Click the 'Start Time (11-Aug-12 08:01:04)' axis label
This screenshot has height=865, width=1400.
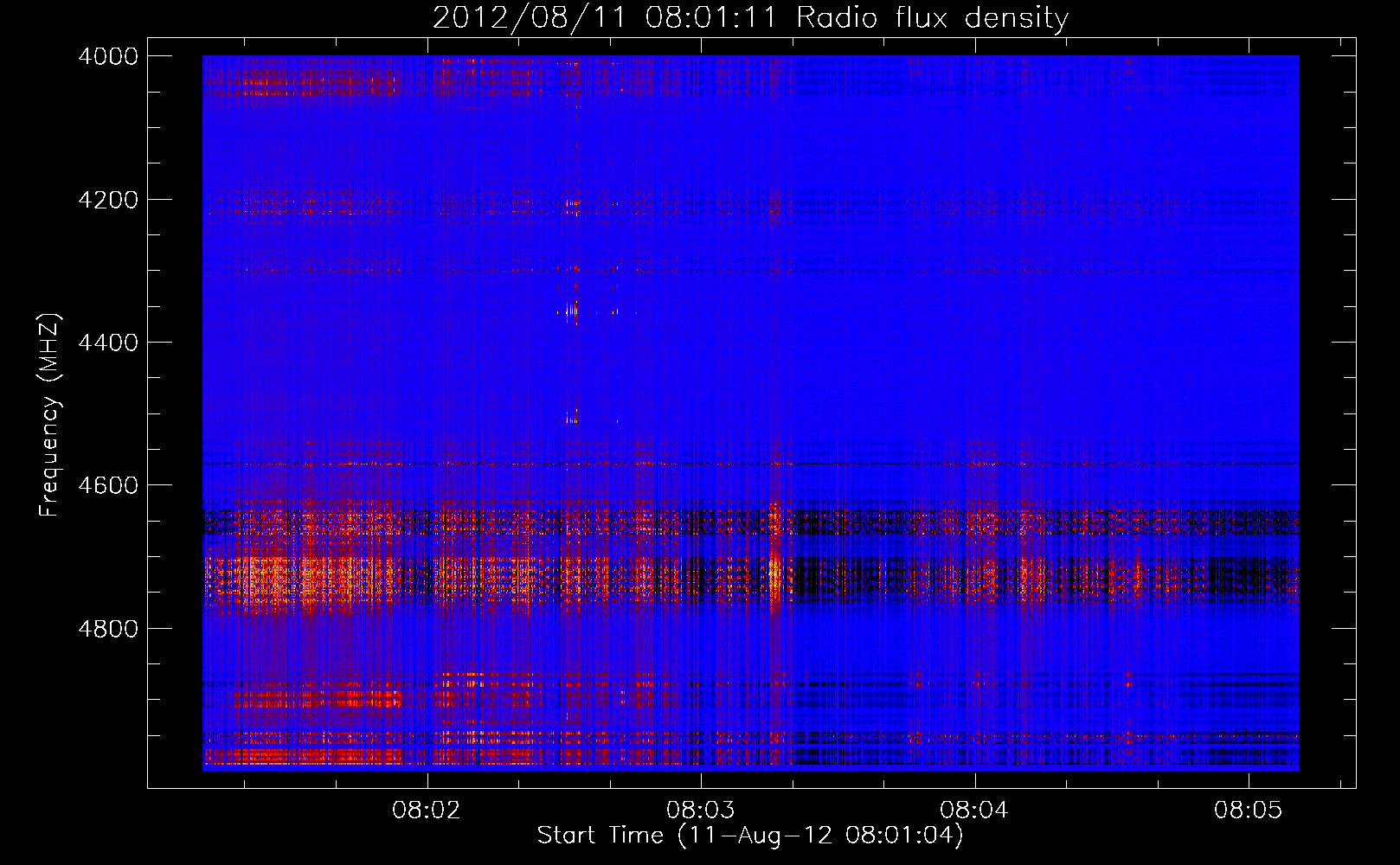point(749,836)
